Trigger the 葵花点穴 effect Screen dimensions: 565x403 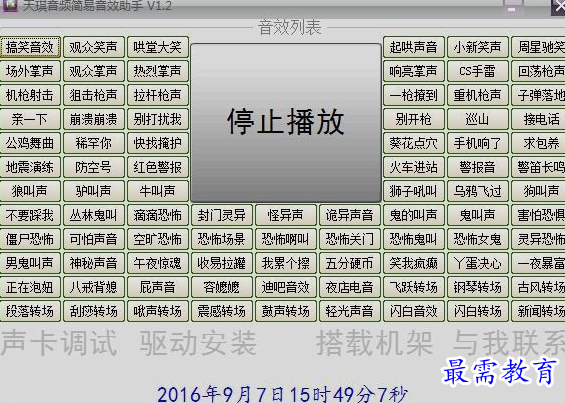pyautogui.click(x=414, y=143)
